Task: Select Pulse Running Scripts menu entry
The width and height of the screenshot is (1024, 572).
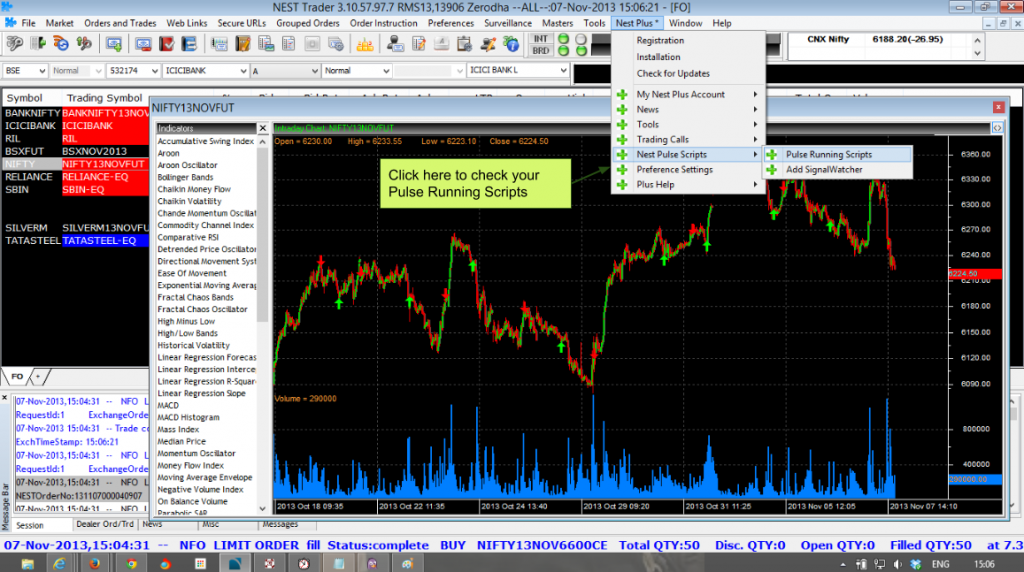Action: pyautogui.click(x=828, y=155)
